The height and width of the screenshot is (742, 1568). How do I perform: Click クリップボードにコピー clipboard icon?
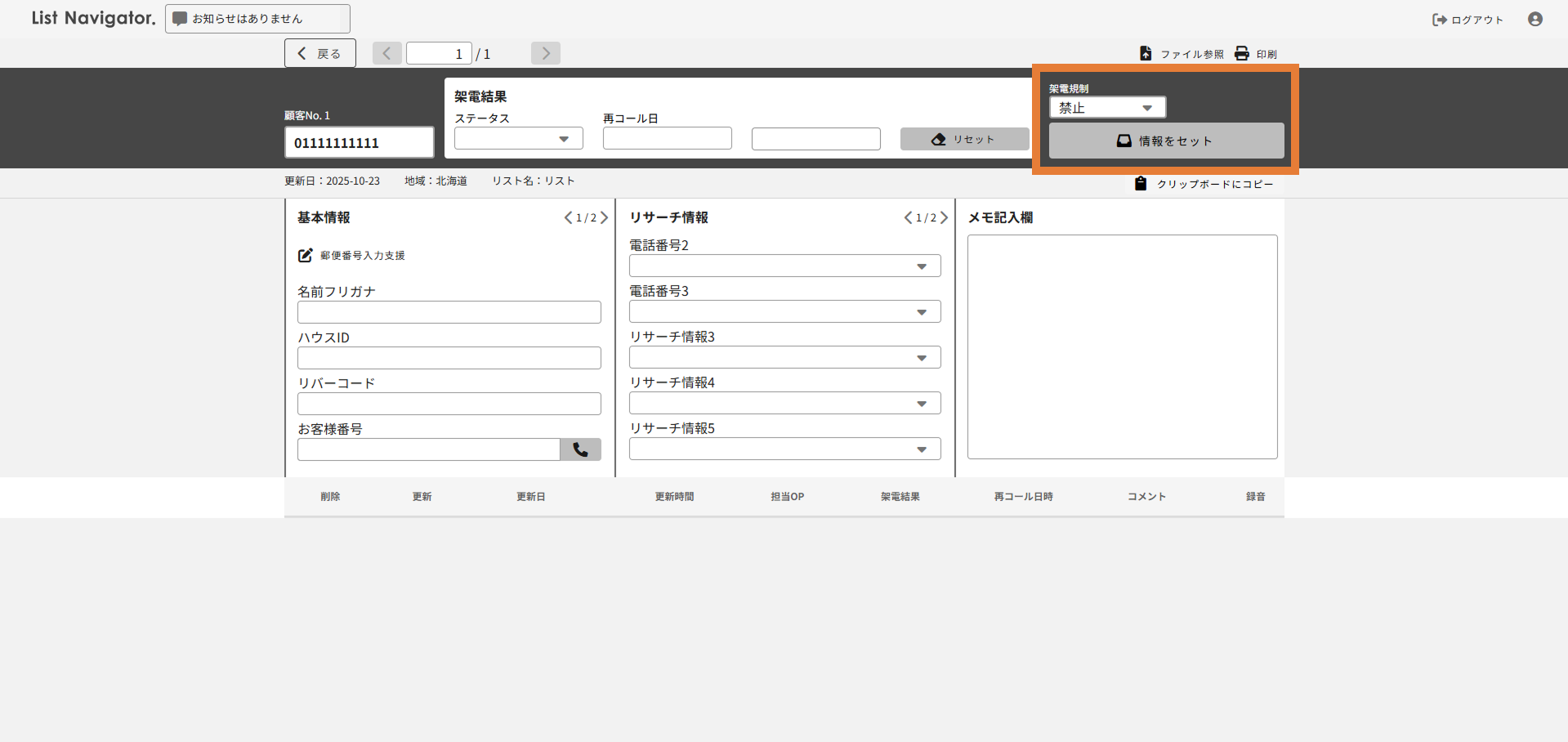pos(1141,184)
